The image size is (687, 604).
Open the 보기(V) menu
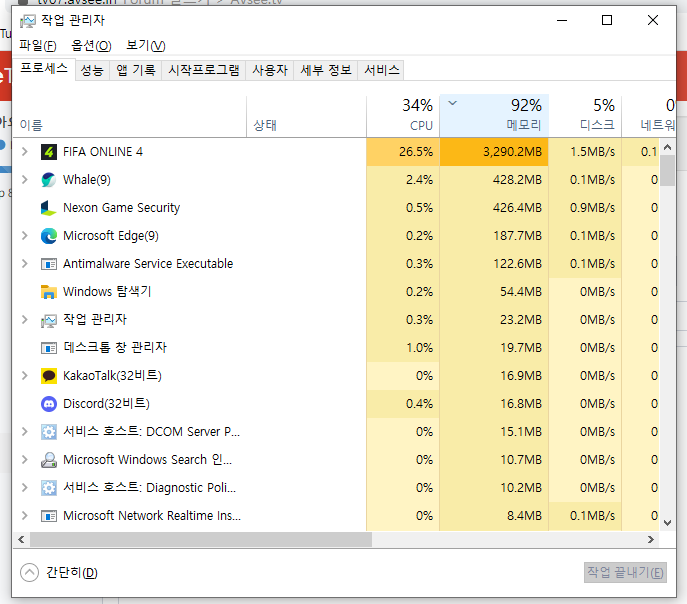point(145,46)
